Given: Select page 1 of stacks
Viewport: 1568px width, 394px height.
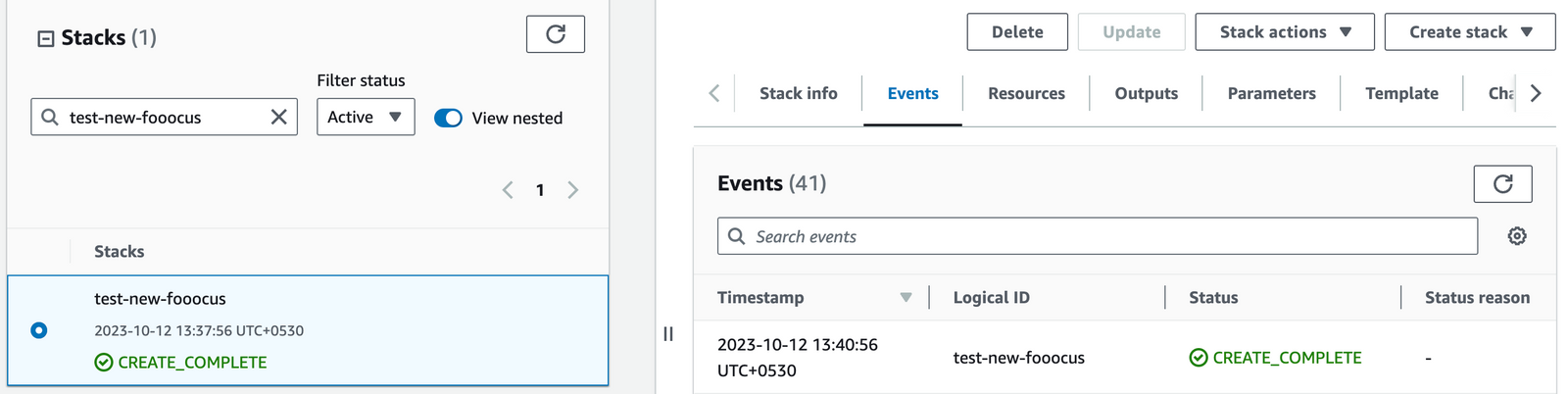Looking at the screenshot, I should (540, 190).
